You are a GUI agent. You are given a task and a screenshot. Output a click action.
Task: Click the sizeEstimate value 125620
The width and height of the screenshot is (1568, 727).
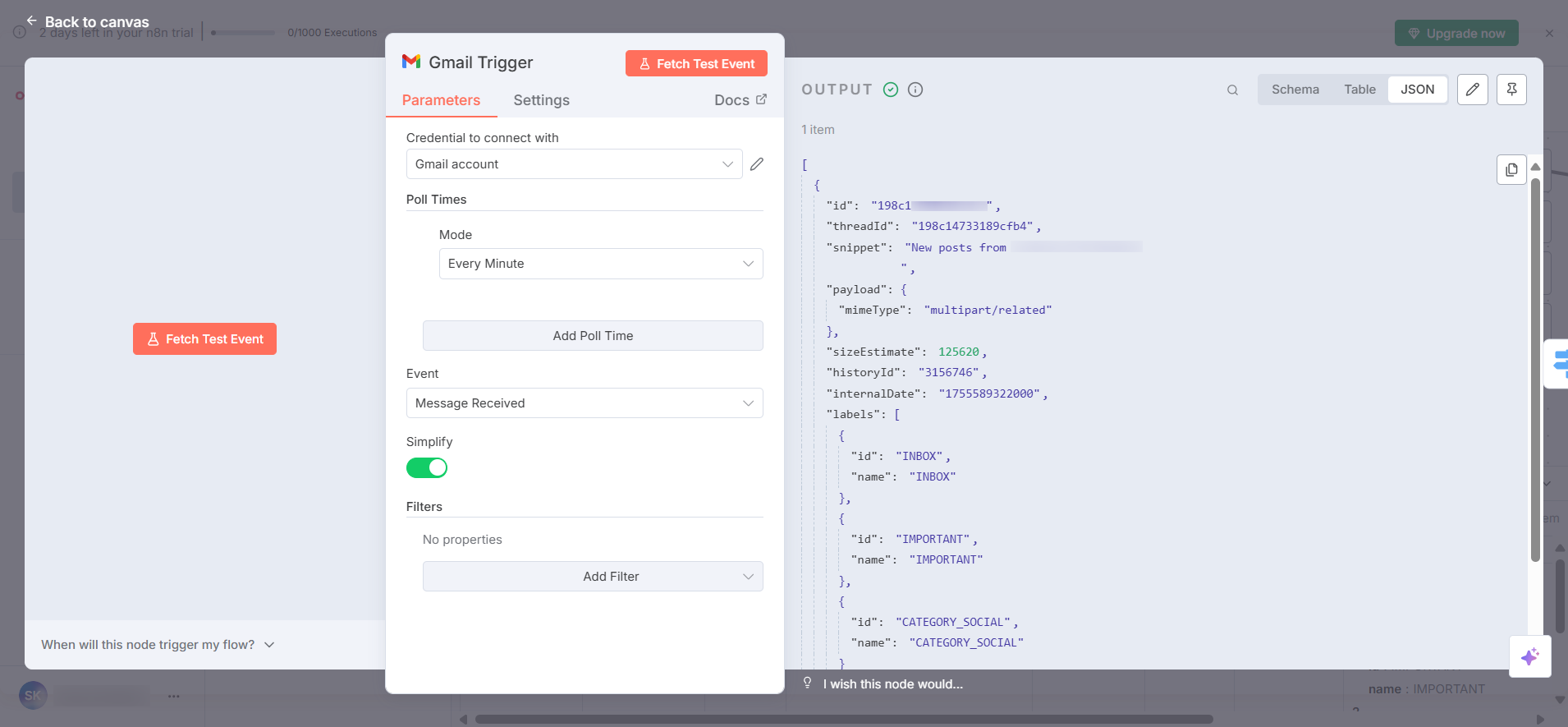(x=959, y=352)
